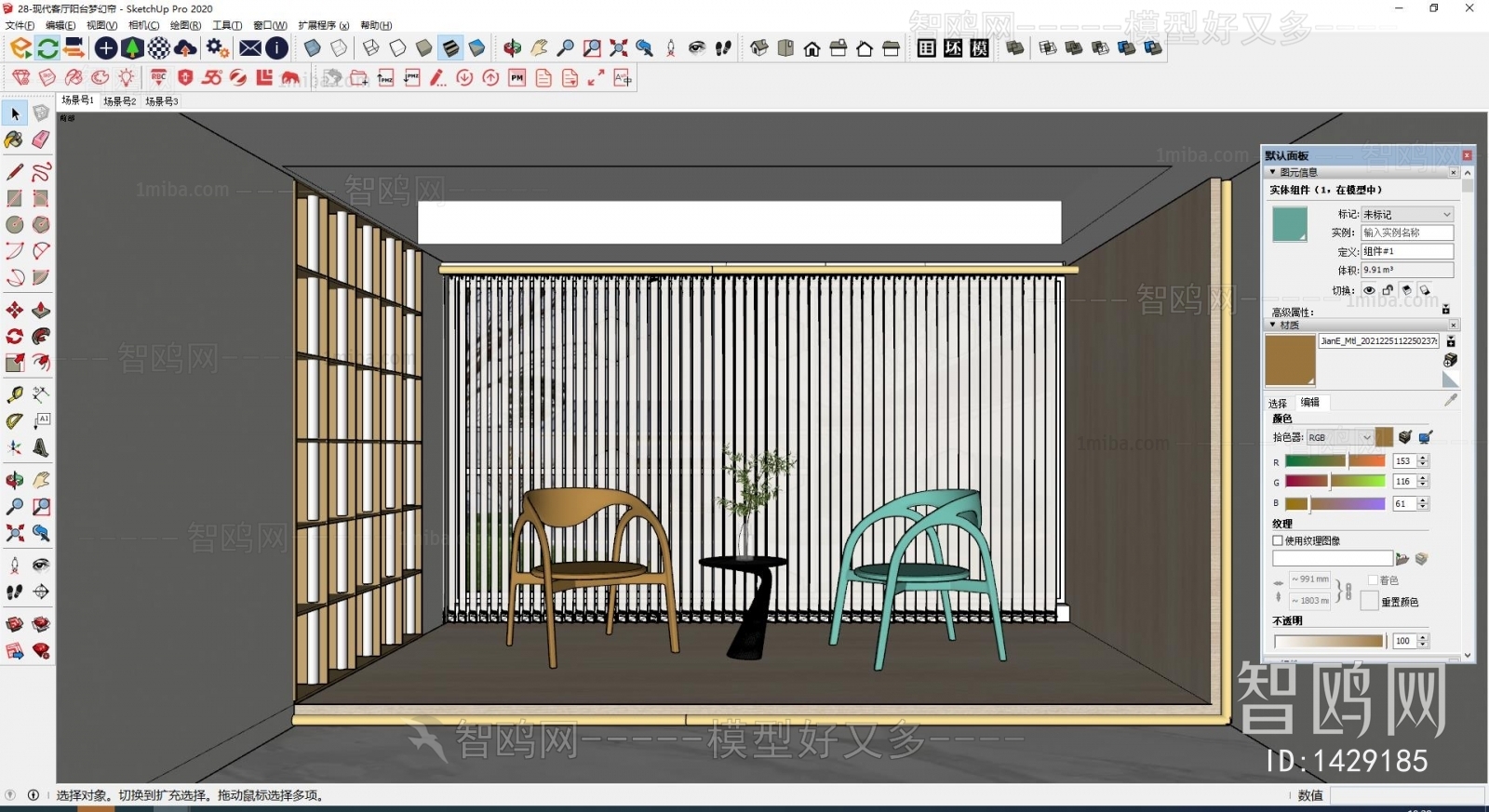Select the Line pencil tool

click(15, 172)
